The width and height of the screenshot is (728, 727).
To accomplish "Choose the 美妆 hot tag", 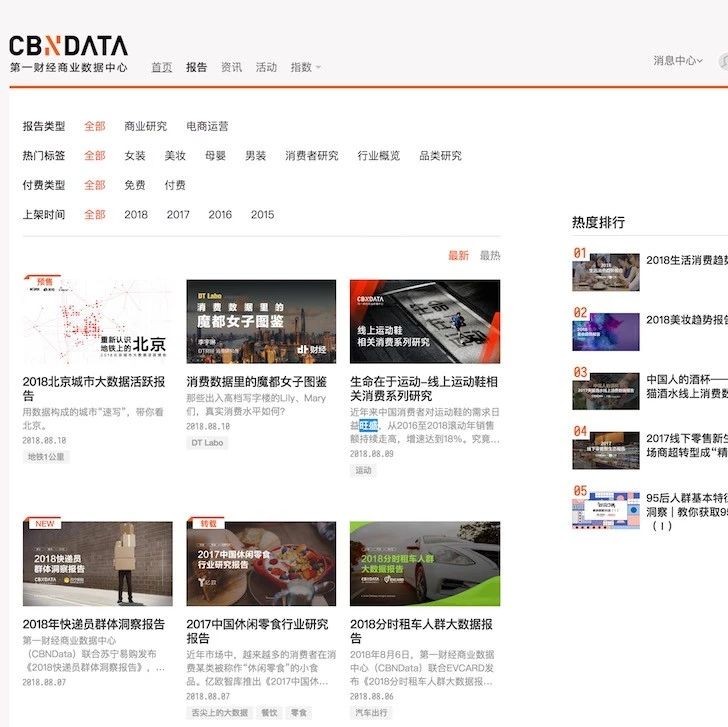I will [x=175, y=156].
